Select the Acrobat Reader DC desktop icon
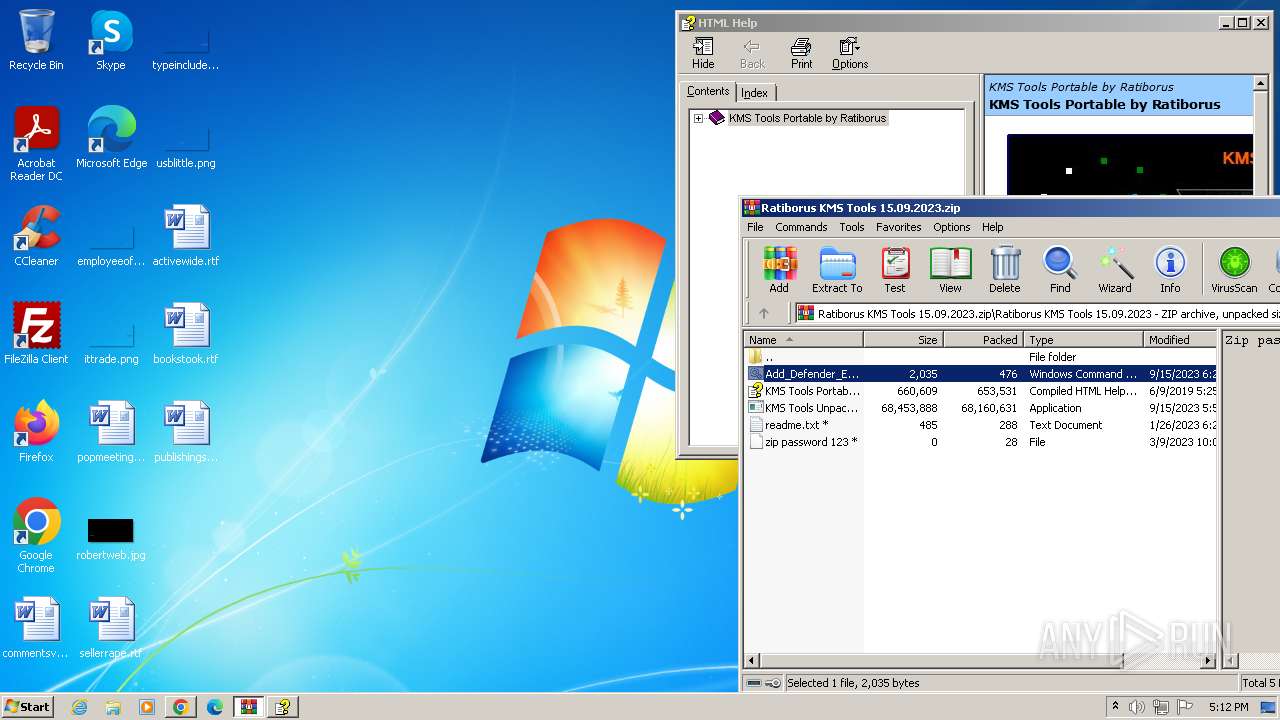Image resolution: width=1280 pixels, height=720 pixels. [x=36, y=144]
